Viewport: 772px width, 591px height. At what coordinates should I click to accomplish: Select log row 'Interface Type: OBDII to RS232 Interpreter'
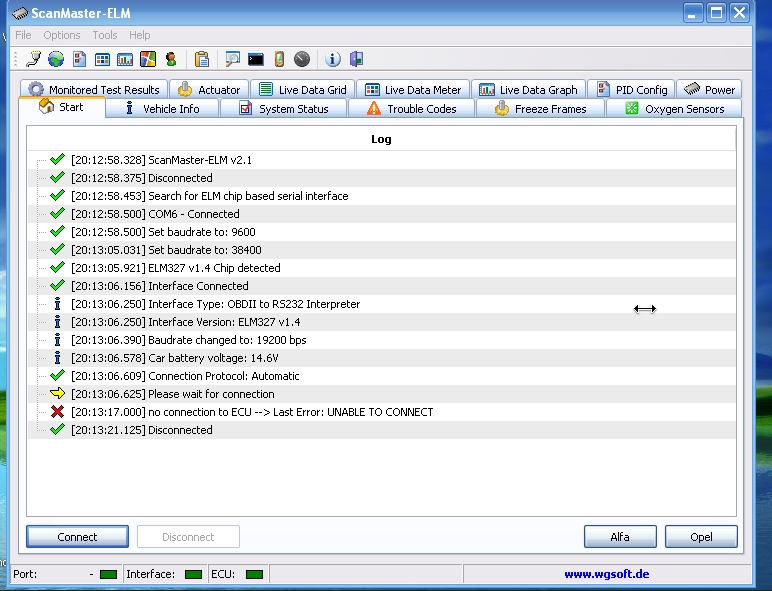[x=382, y=304]
